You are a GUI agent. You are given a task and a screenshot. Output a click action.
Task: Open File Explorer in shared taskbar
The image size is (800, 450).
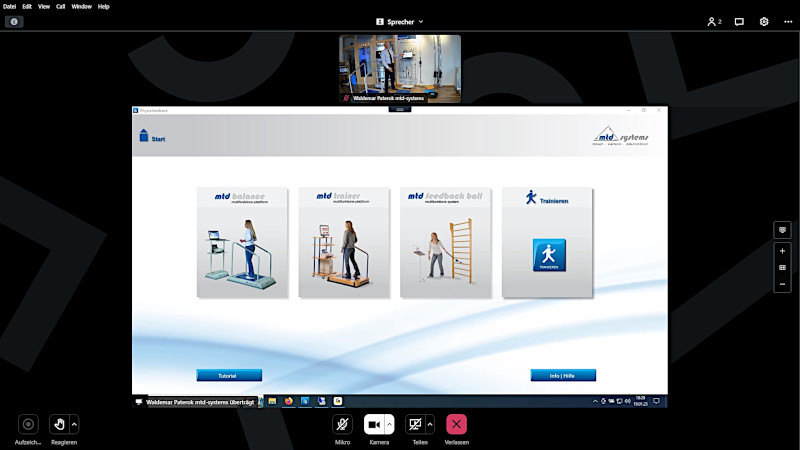point(272,402)
